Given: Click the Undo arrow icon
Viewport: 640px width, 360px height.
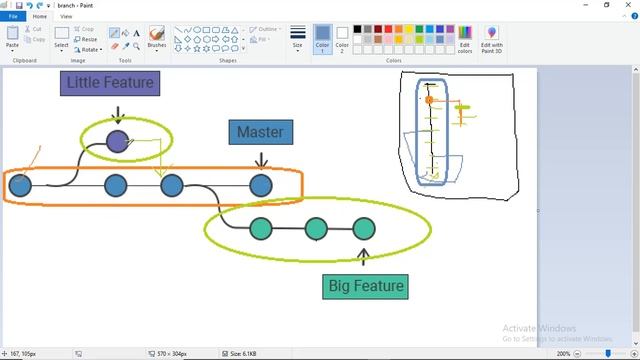Looking at the screenshot, I should (x=29, y=5).
